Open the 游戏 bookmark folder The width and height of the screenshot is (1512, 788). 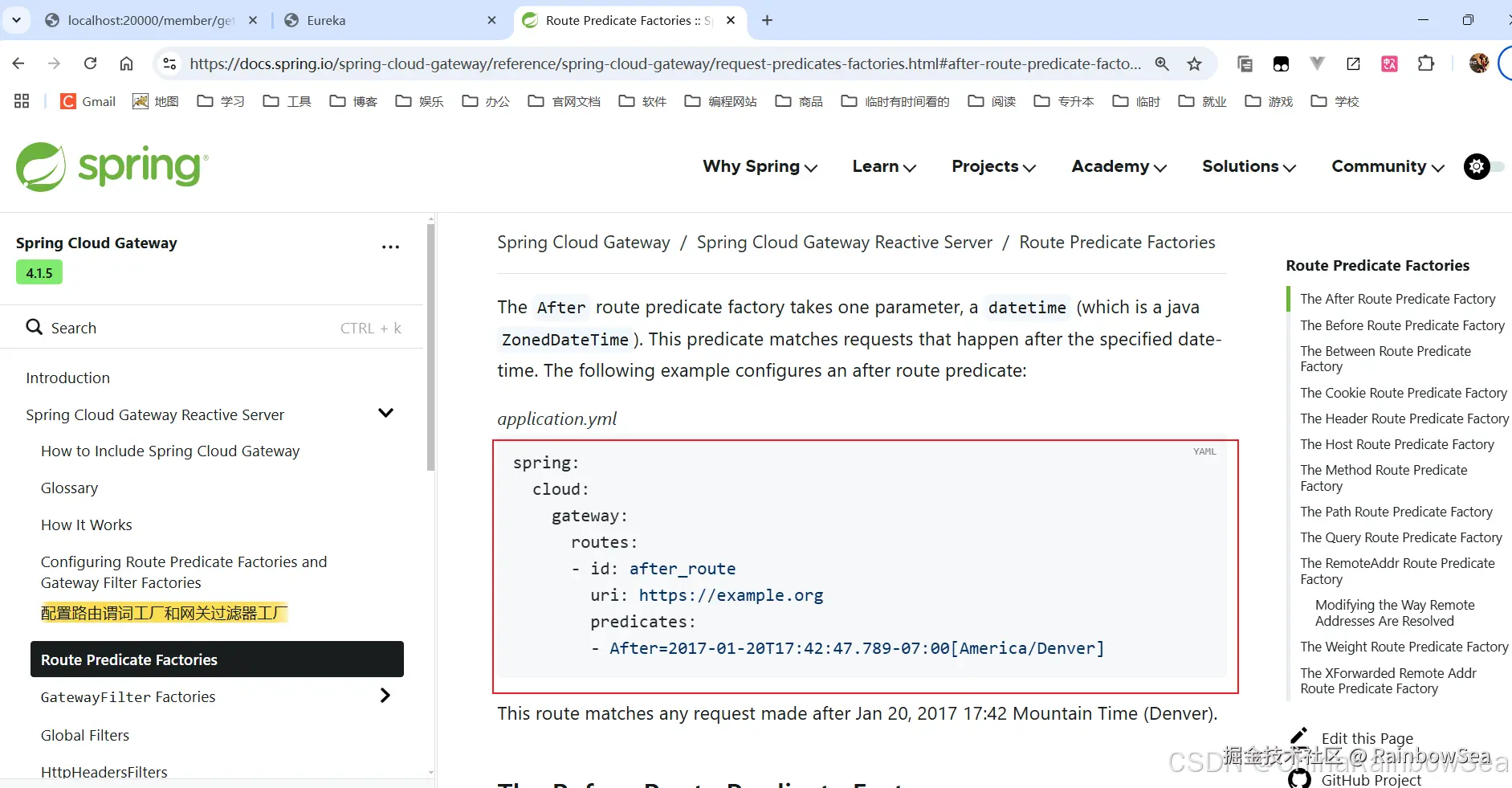(x=1269, y=101)
